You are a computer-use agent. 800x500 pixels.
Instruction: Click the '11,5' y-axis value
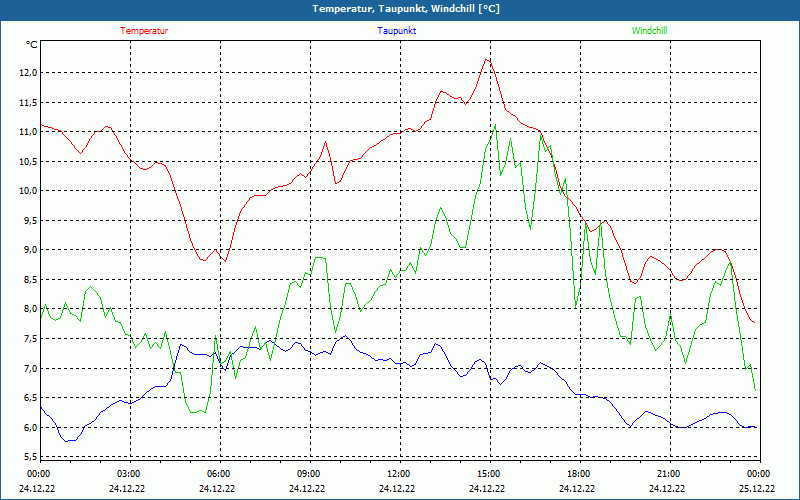(x=30, y=103)
